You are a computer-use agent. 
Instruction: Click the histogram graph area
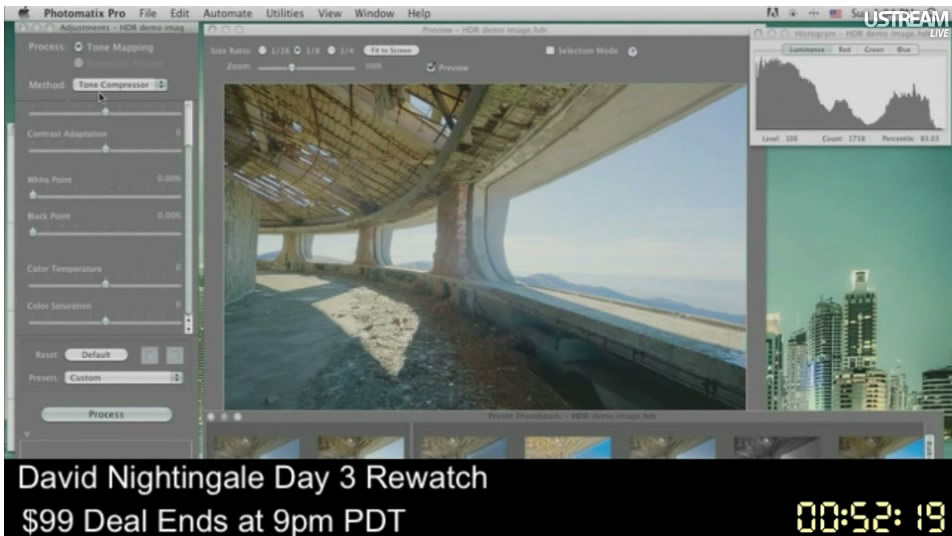coord(850,93)
